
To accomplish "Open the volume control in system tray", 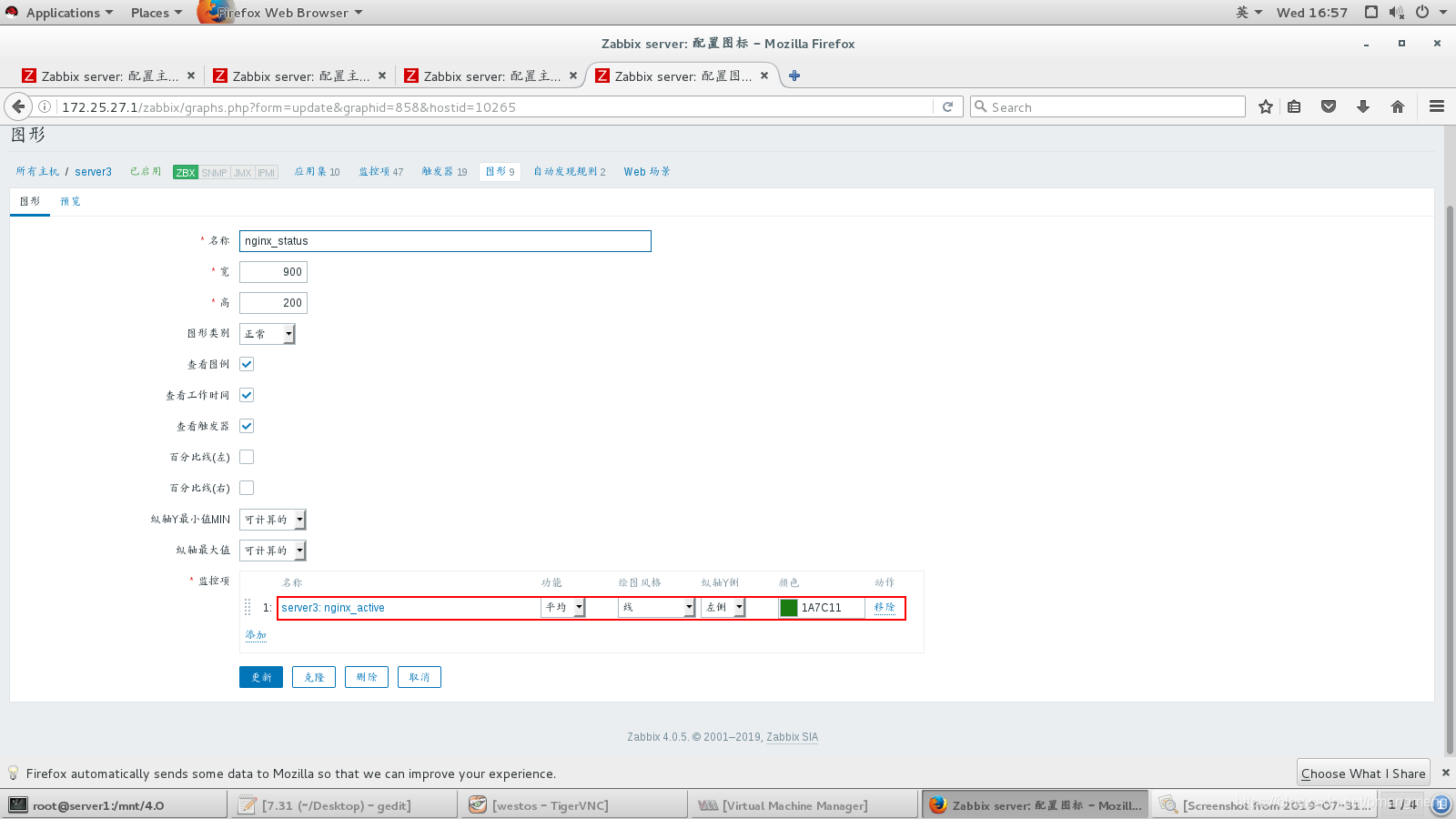I will (1396, 12).
